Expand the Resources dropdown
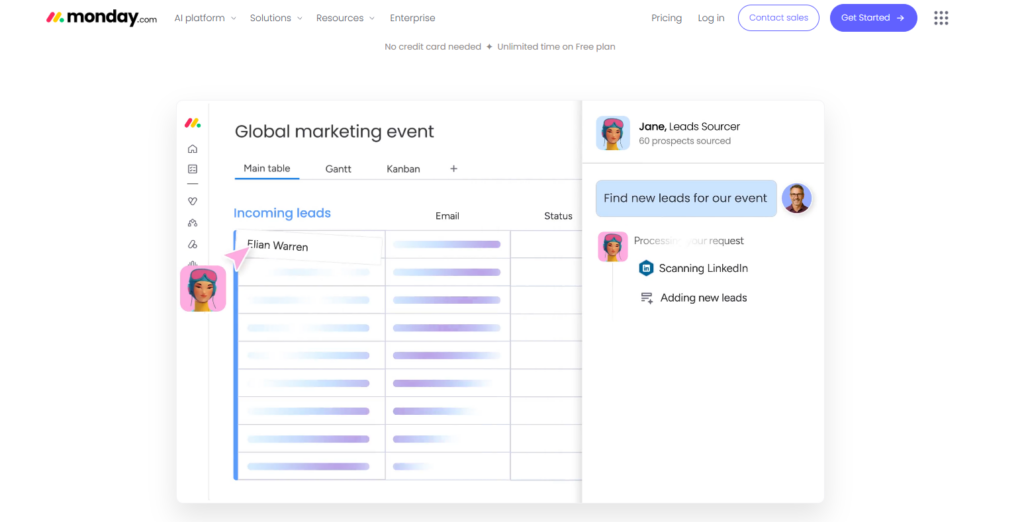Viewport: 1024px width, 522px height. [x=345, y=18]
